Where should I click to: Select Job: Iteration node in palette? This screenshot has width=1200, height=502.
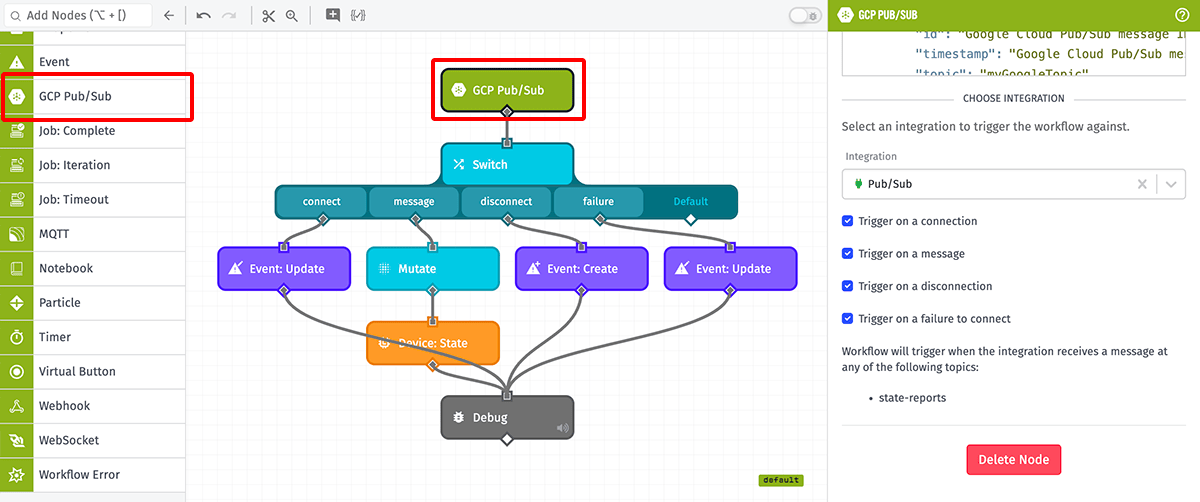click(x=93, y=165)
